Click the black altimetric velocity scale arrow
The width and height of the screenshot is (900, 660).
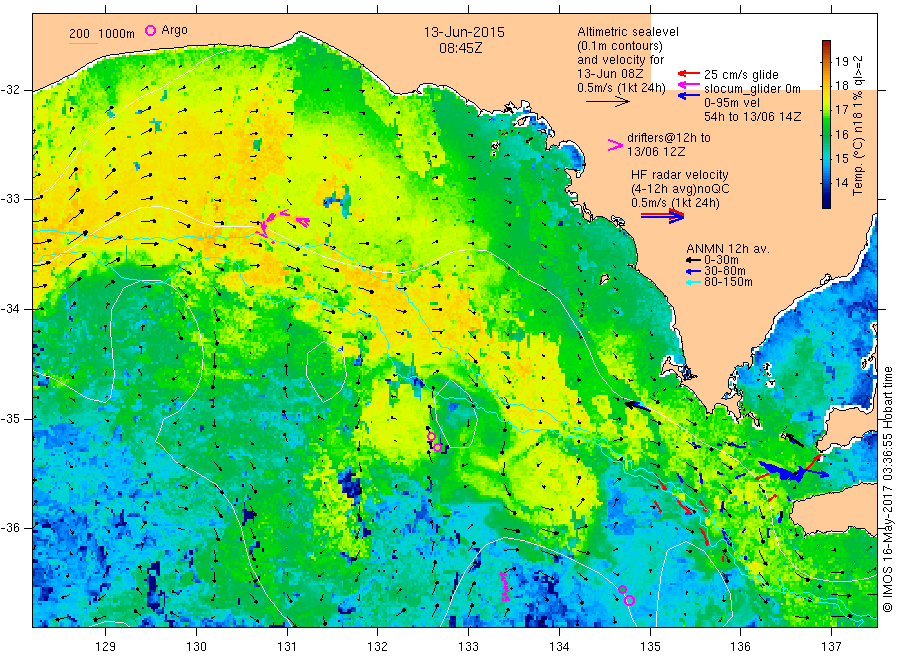608,102
